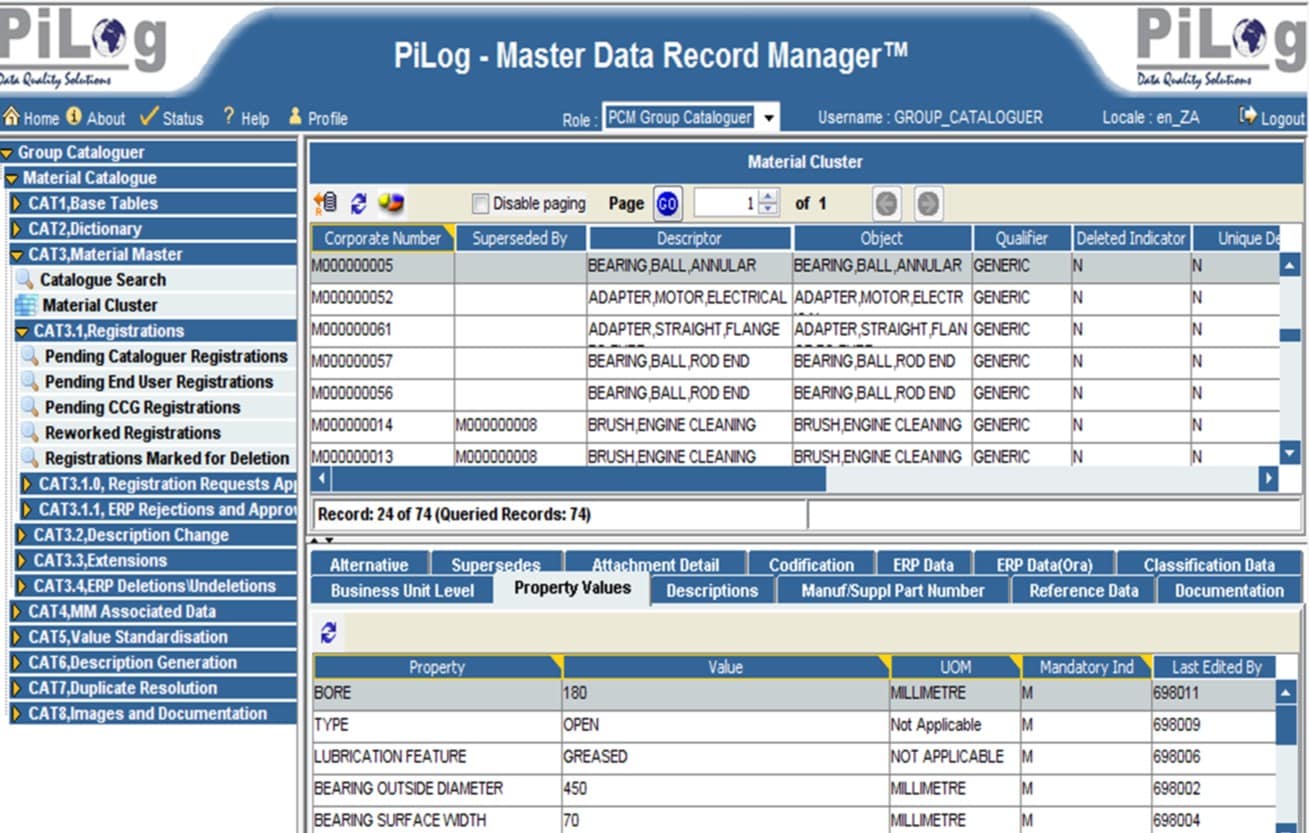This screenshot has height=833, width=1309.
Task: Switch to the ERP Data(Ora) tab
Action: pyautogui.click(x=1042, y=564)
